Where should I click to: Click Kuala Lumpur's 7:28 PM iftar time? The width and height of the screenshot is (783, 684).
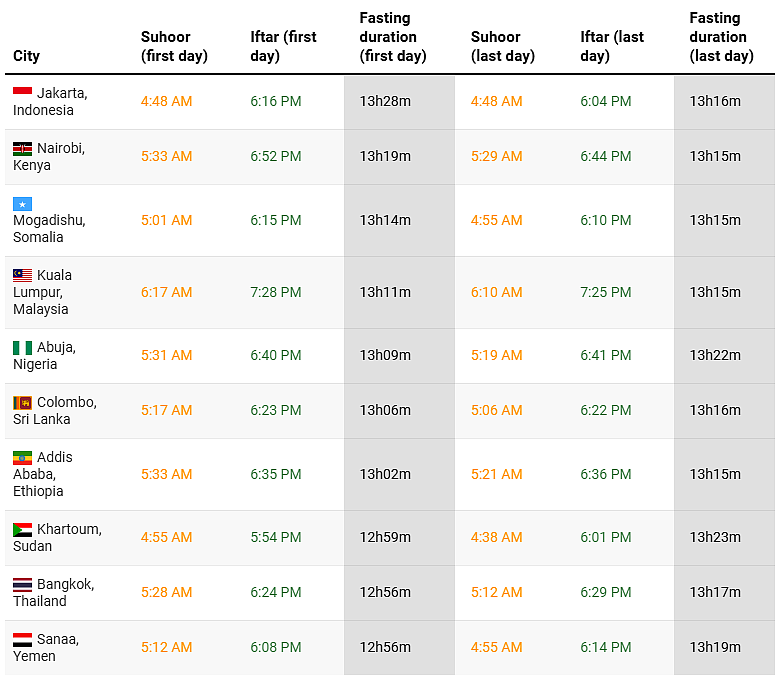click(276, 292)
